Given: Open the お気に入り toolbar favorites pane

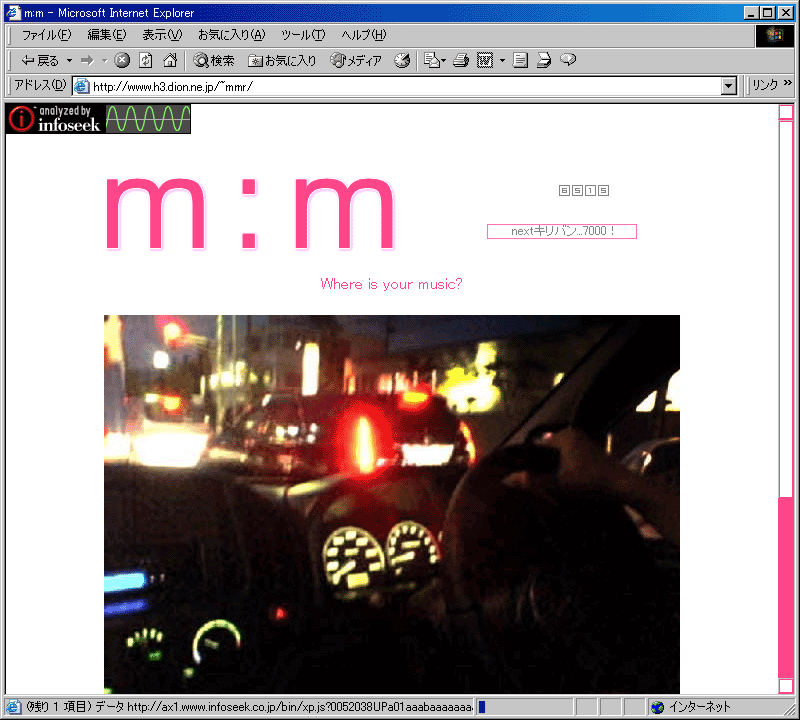Looking at the screenshot, I should [x=282, y=61].
